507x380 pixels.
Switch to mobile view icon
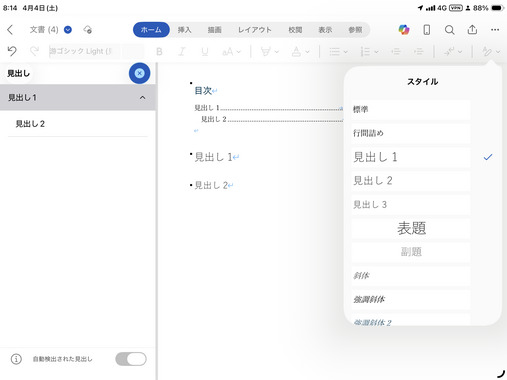coord(426,30)
